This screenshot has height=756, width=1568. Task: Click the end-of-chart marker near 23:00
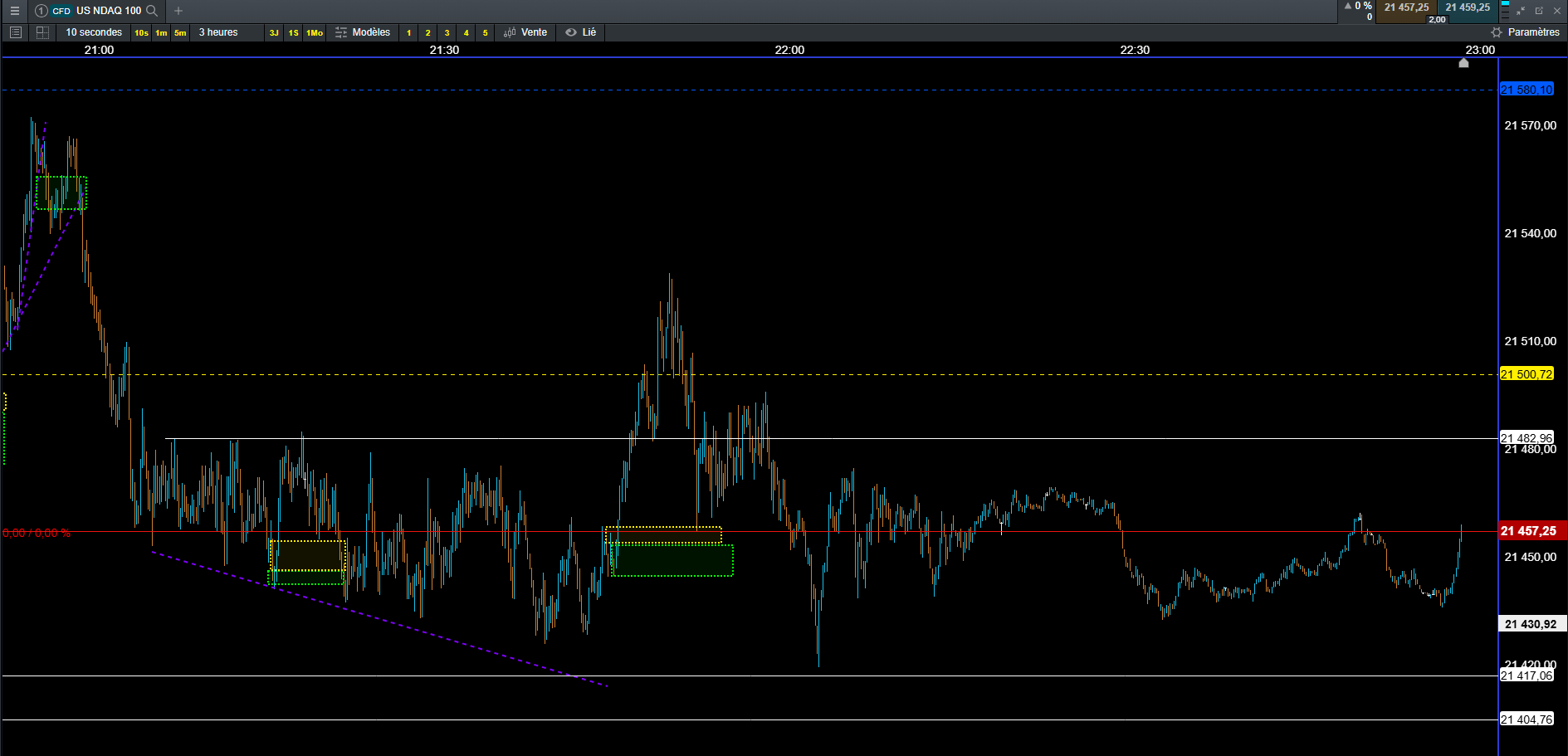click(x=1463, y=63)
